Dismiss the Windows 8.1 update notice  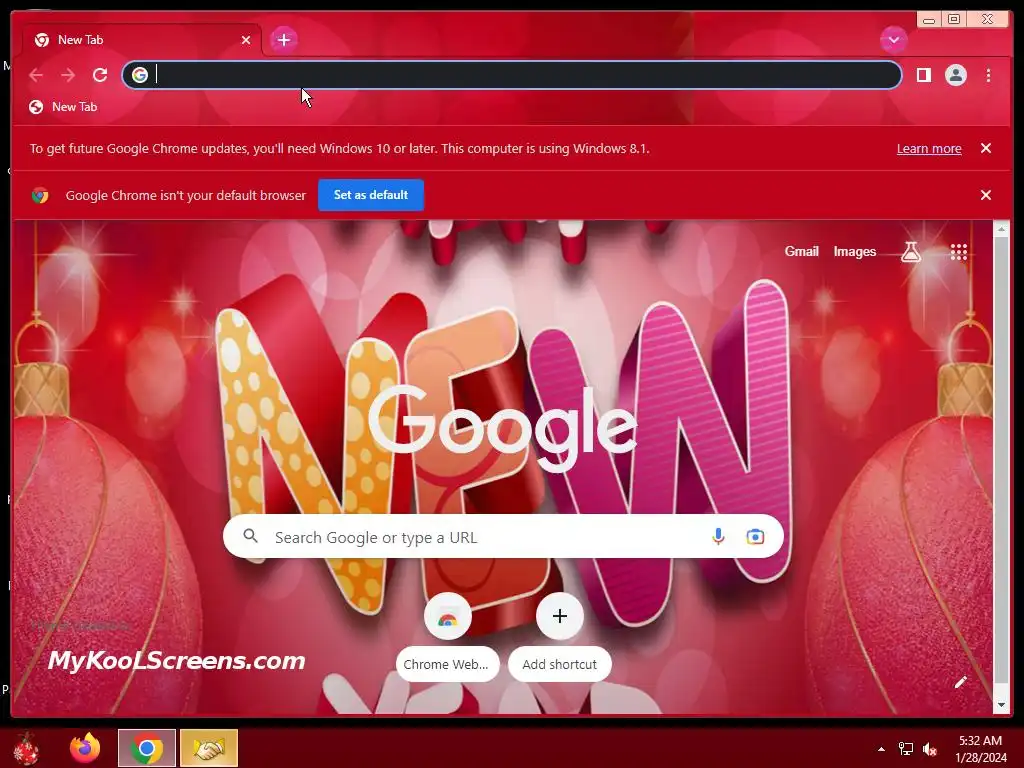[x=985, y=148]
